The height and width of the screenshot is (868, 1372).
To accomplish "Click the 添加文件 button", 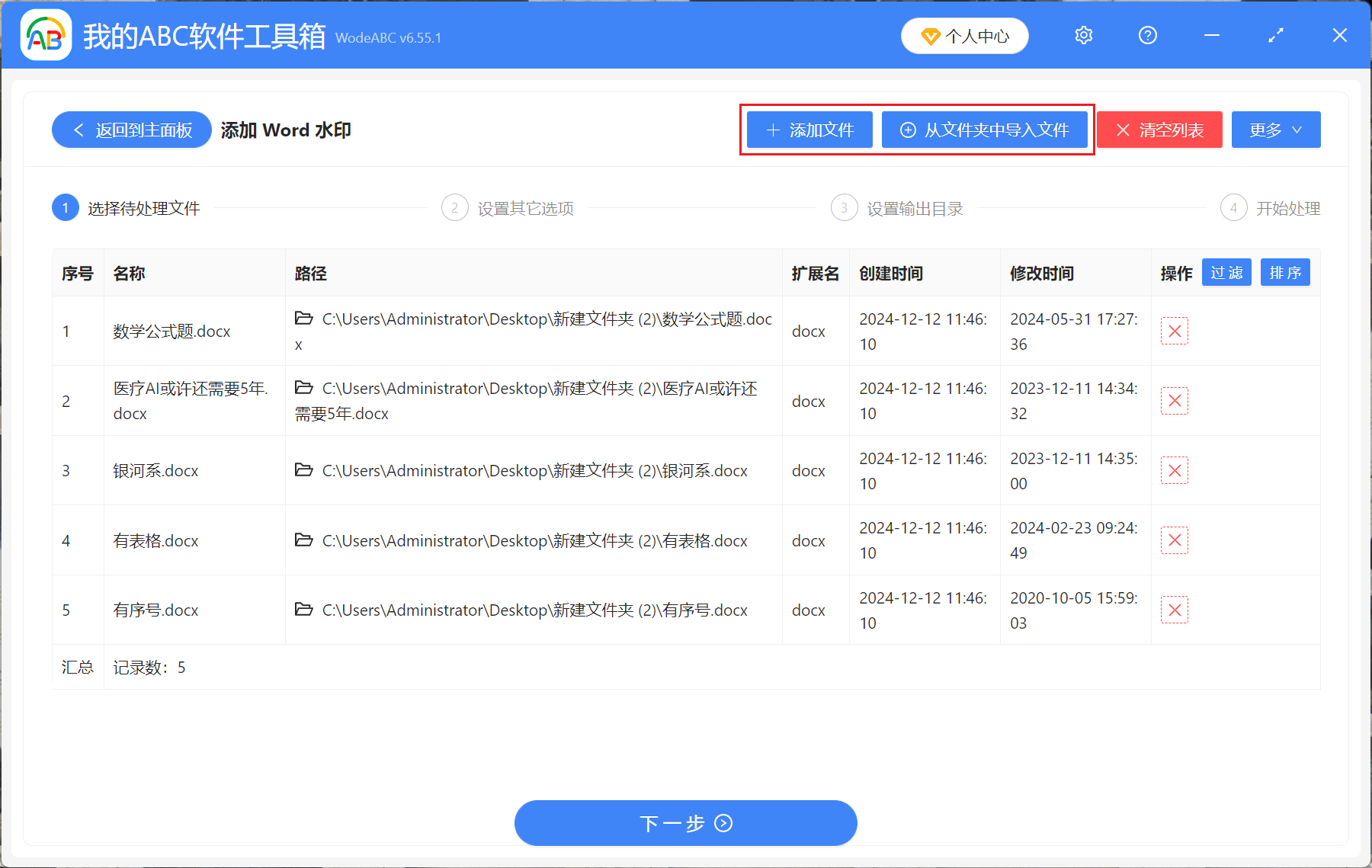I will point(809,130).
